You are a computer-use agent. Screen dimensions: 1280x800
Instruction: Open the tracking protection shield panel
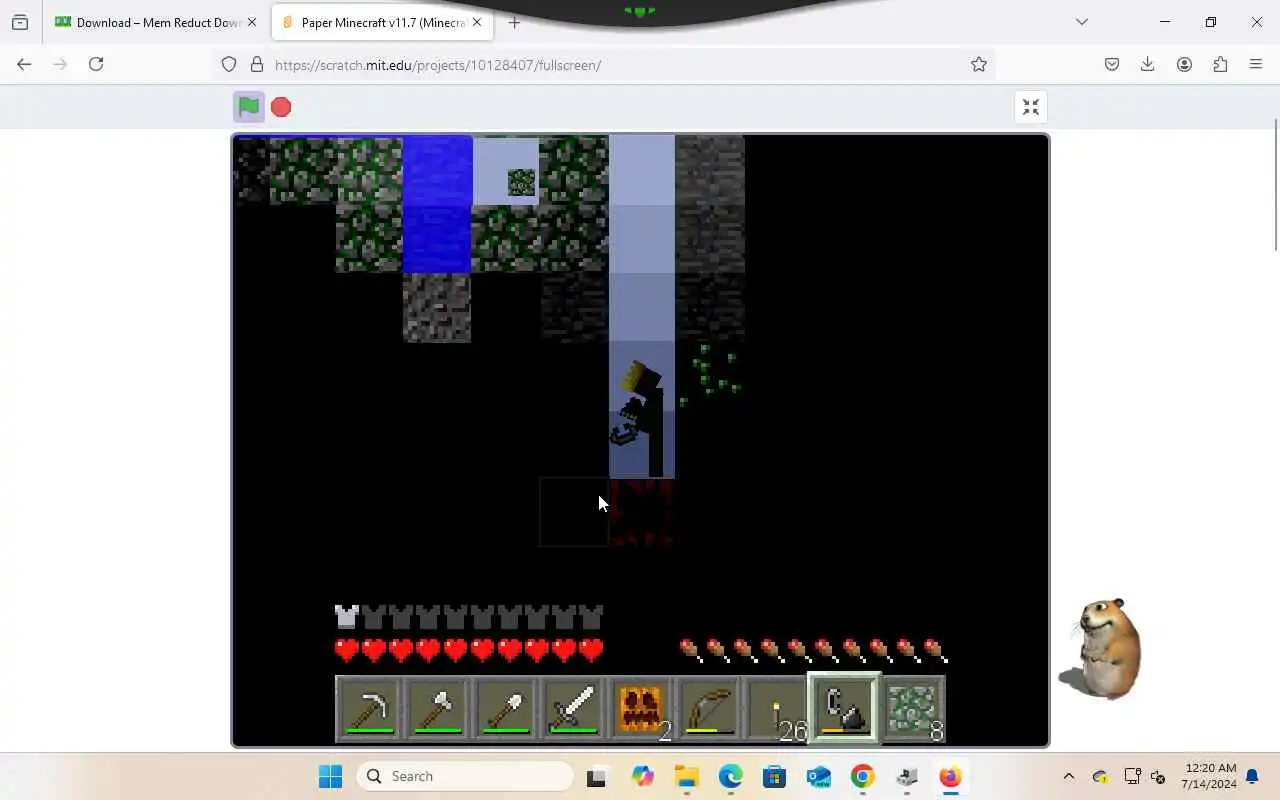point(229,64)
